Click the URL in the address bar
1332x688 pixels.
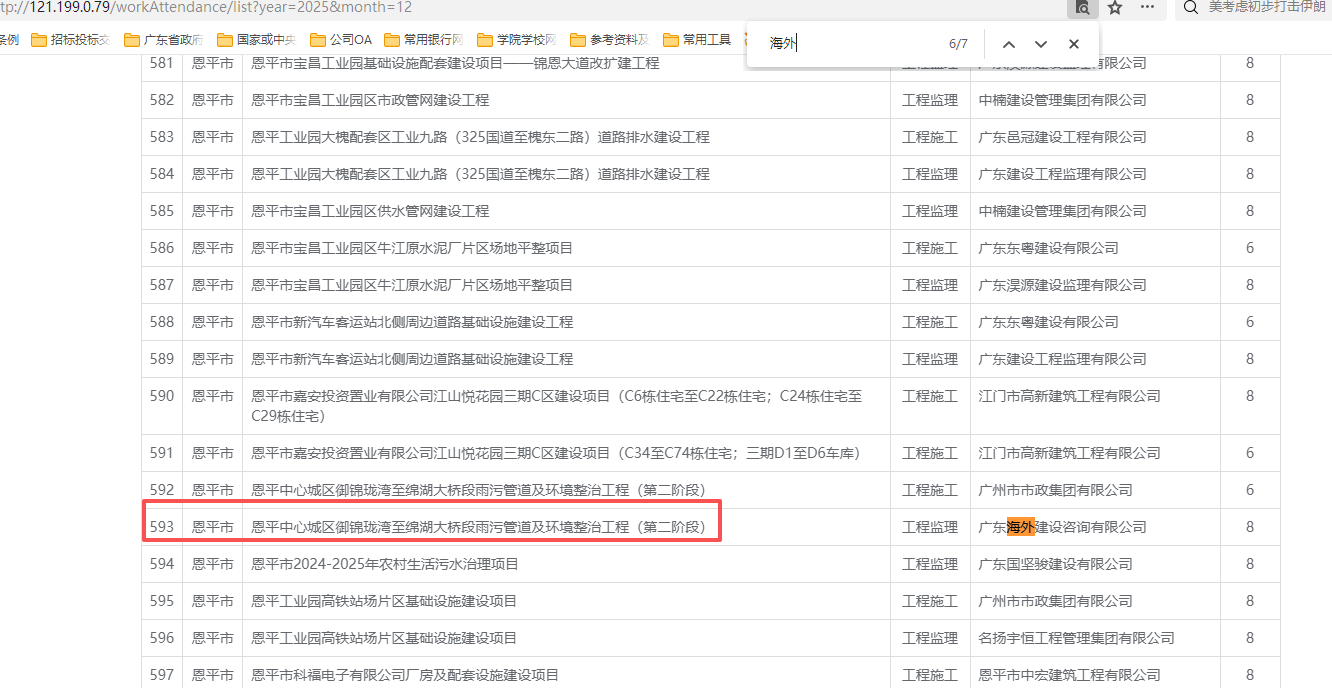pos(200,7)
